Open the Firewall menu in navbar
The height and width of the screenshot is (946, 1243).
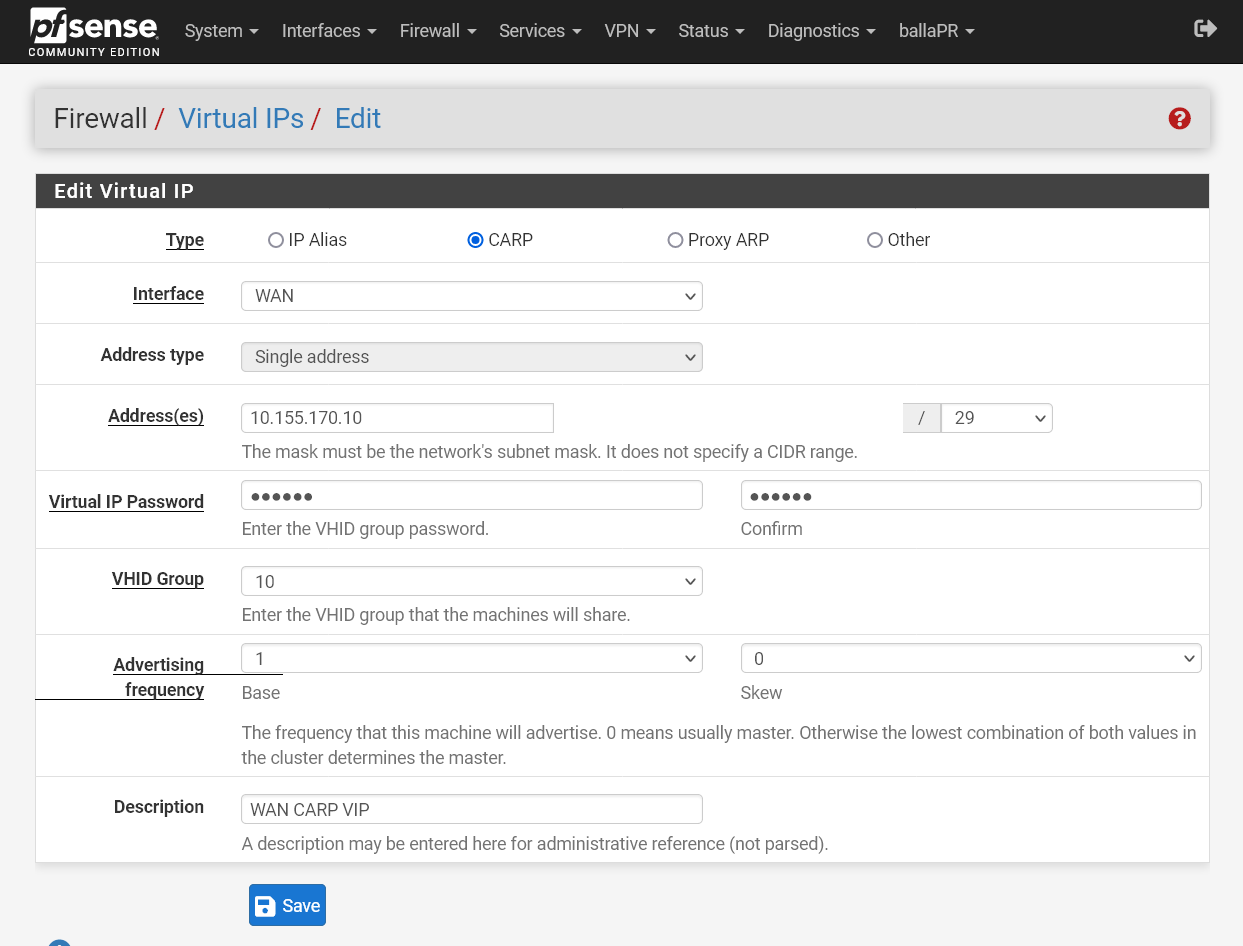tap(438, 31)
